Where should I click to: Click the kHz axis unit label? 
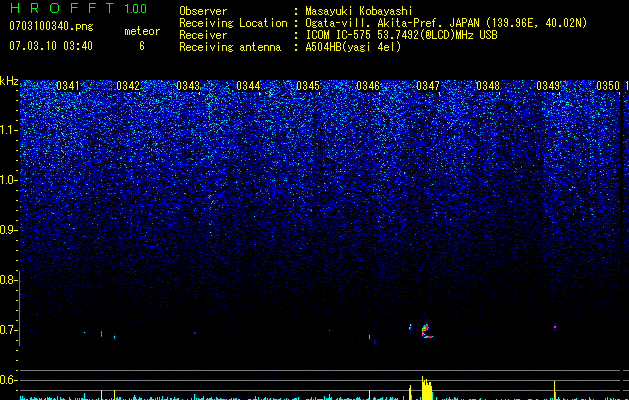tap(9, 81)
